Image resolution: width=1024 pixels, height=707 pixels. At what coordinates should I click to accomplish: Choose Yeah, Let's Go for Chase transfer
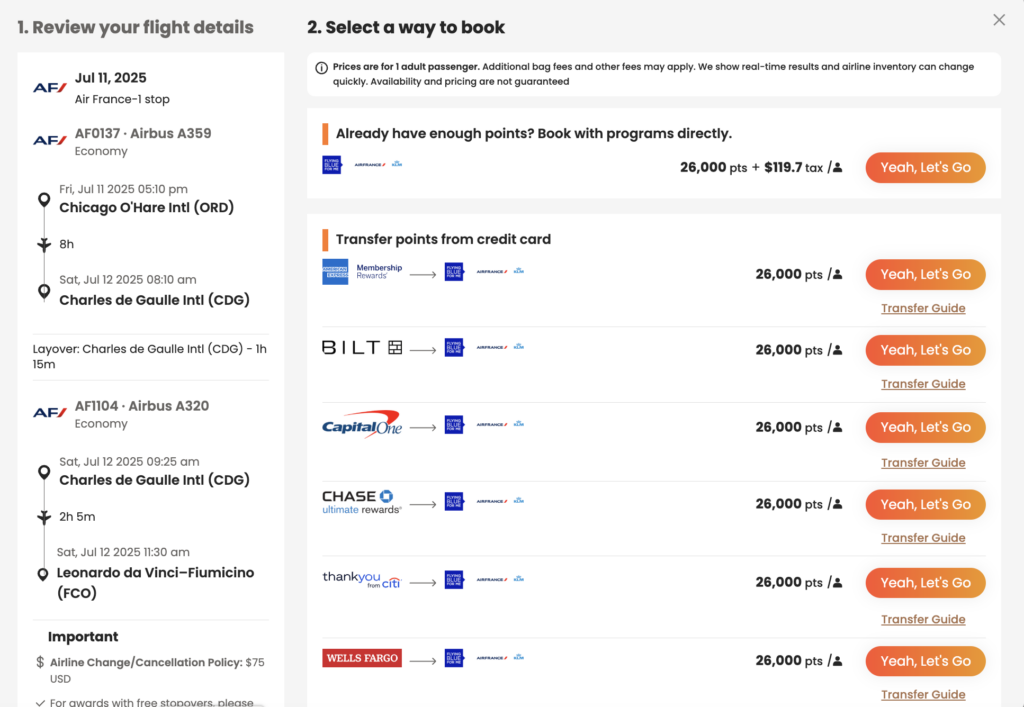click(x=925, y=505)
